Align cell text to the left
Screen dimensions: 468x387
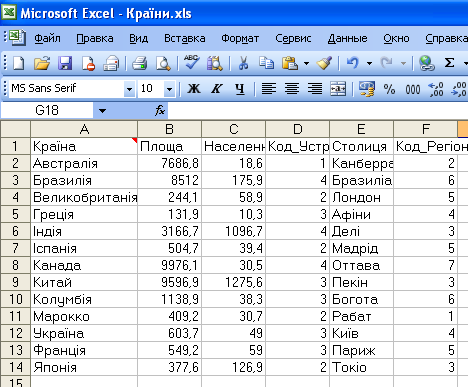(269, 89)
